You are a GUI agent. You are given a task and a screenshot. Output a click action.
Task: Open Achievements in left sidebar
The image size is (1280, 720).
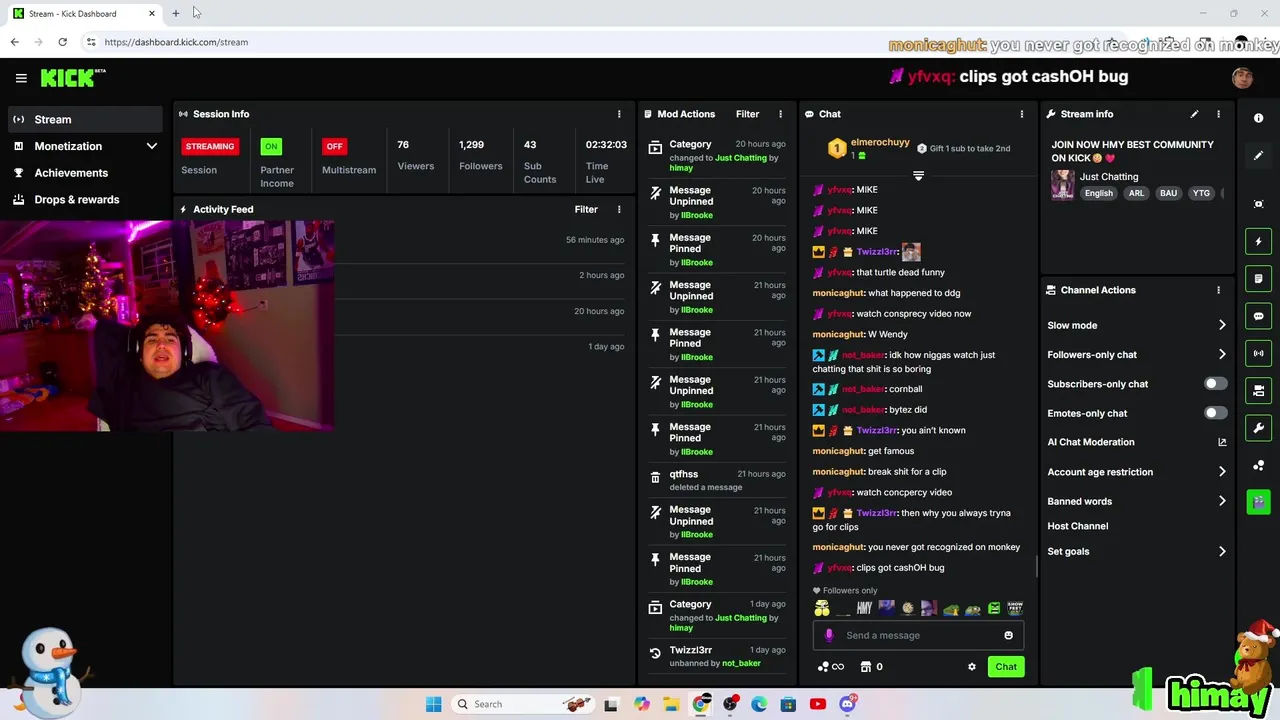coord(86,172)
